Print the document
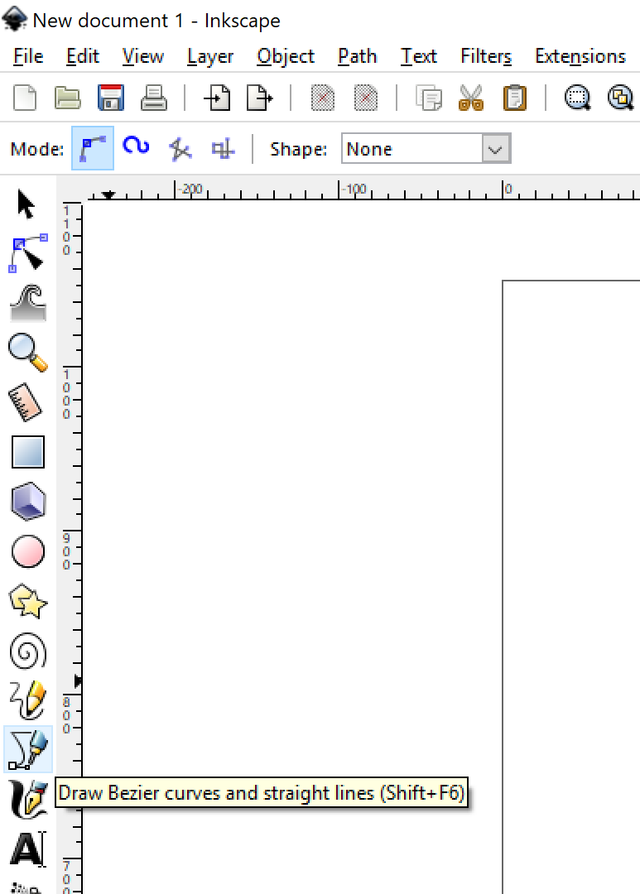The image size is (640, 894). (x=154, y=97)
